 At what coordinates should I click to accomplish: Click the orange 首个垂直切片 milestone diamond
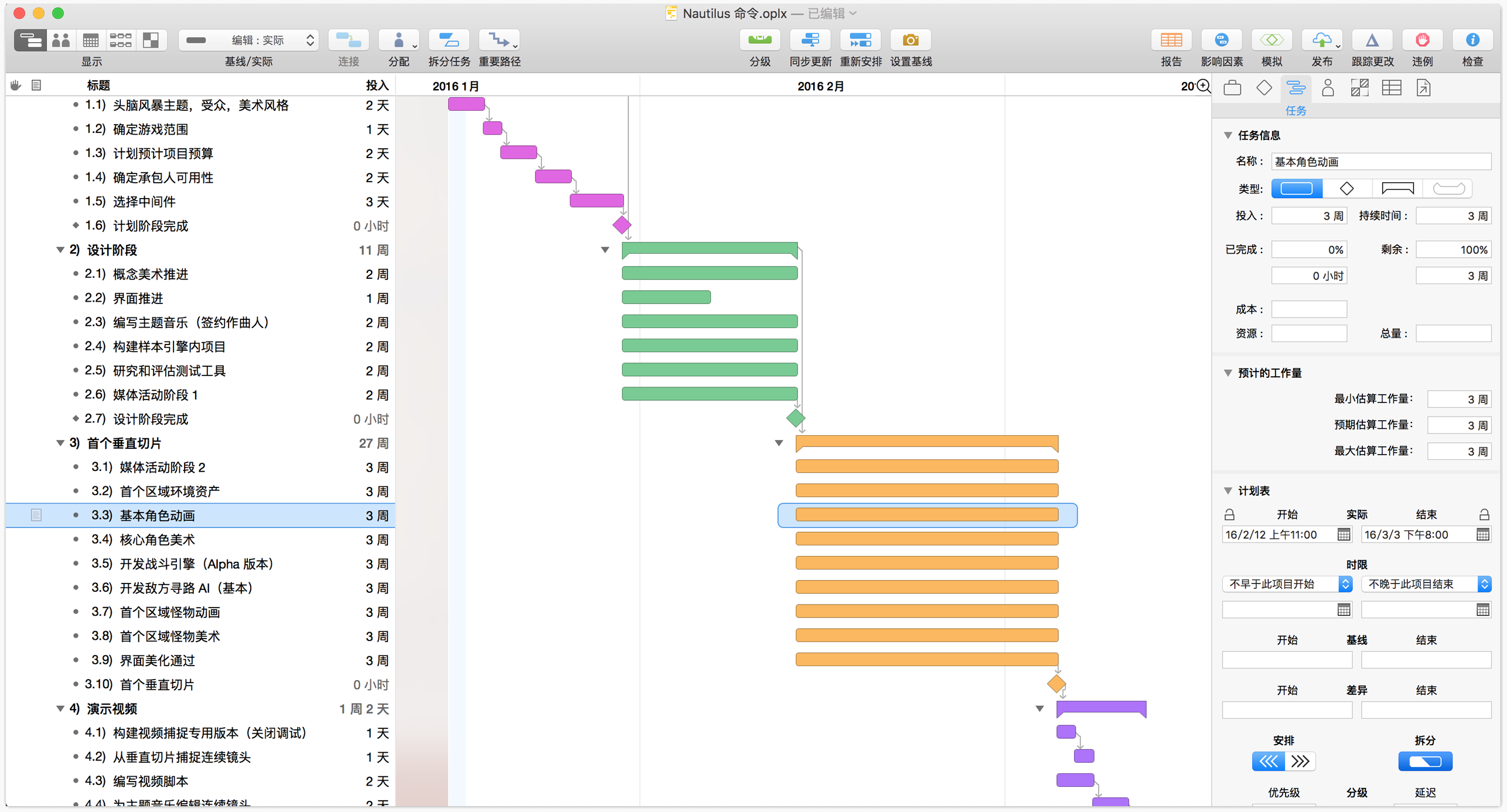pos(1056,684)
